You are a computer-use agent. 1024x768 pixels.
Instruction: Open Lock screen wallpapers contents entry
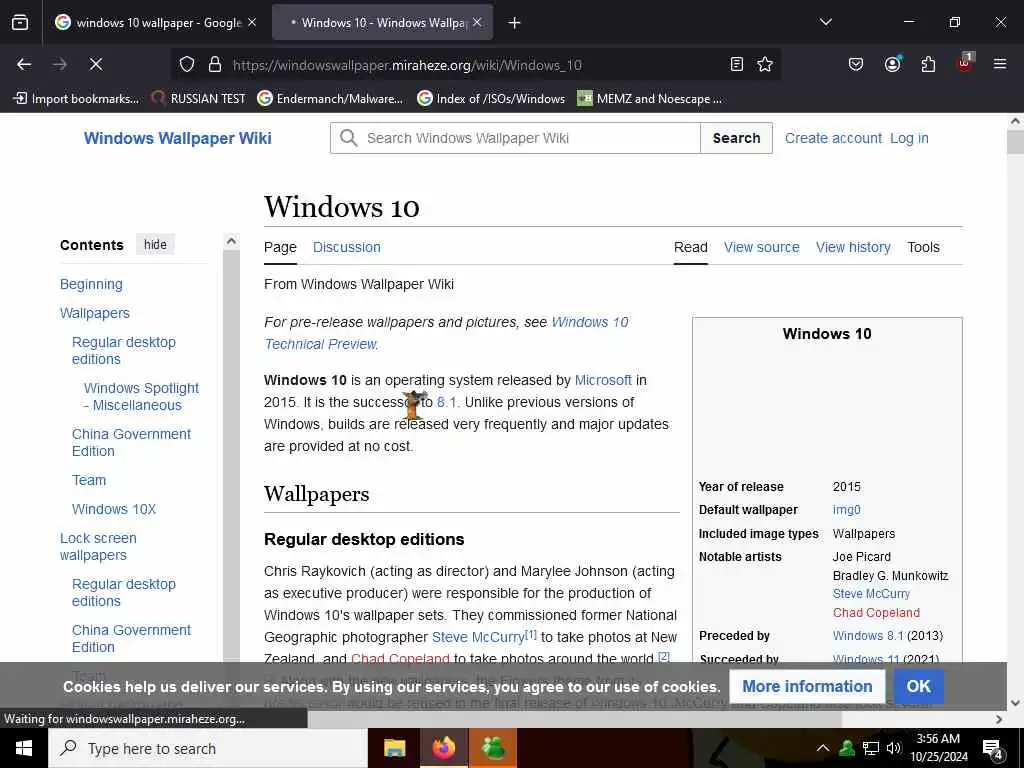coord(98,547)
